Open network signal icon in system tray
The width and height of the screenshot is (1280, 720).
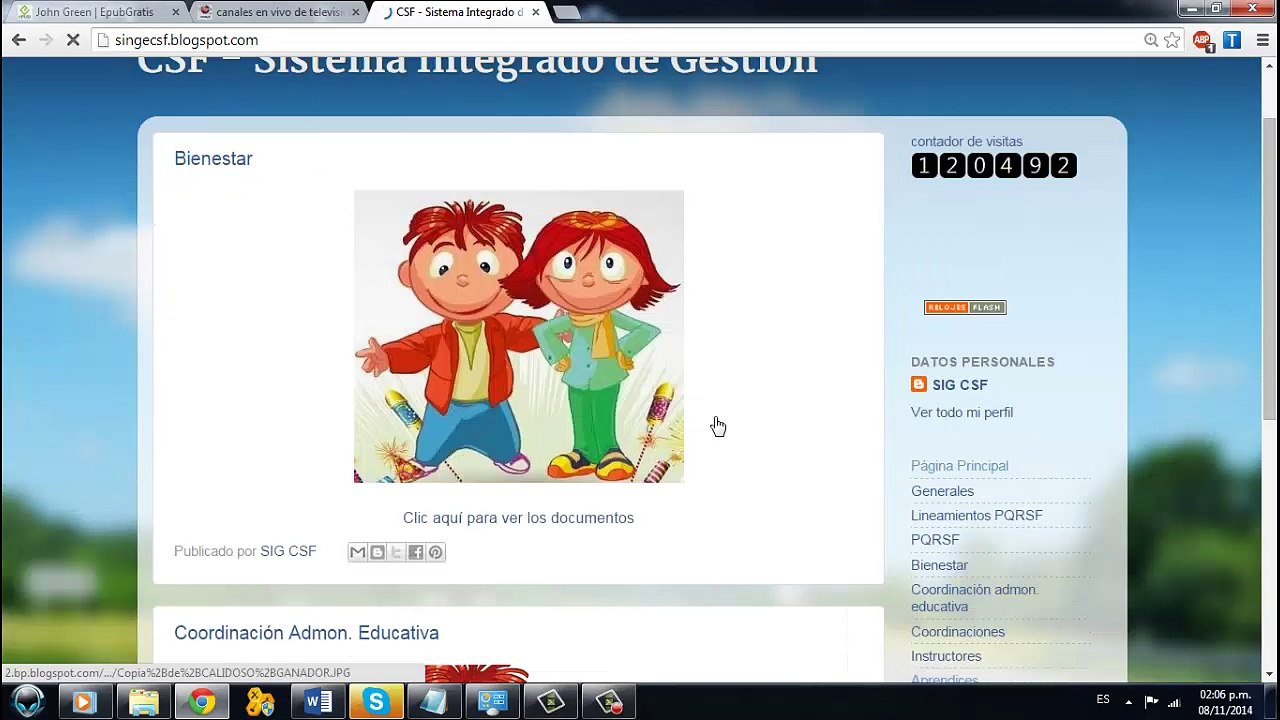click(1175, 701)
